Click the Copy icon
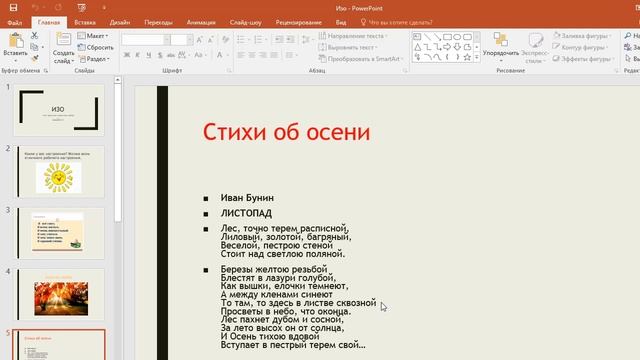Viewport: 640px width, 360px height. 35,47
